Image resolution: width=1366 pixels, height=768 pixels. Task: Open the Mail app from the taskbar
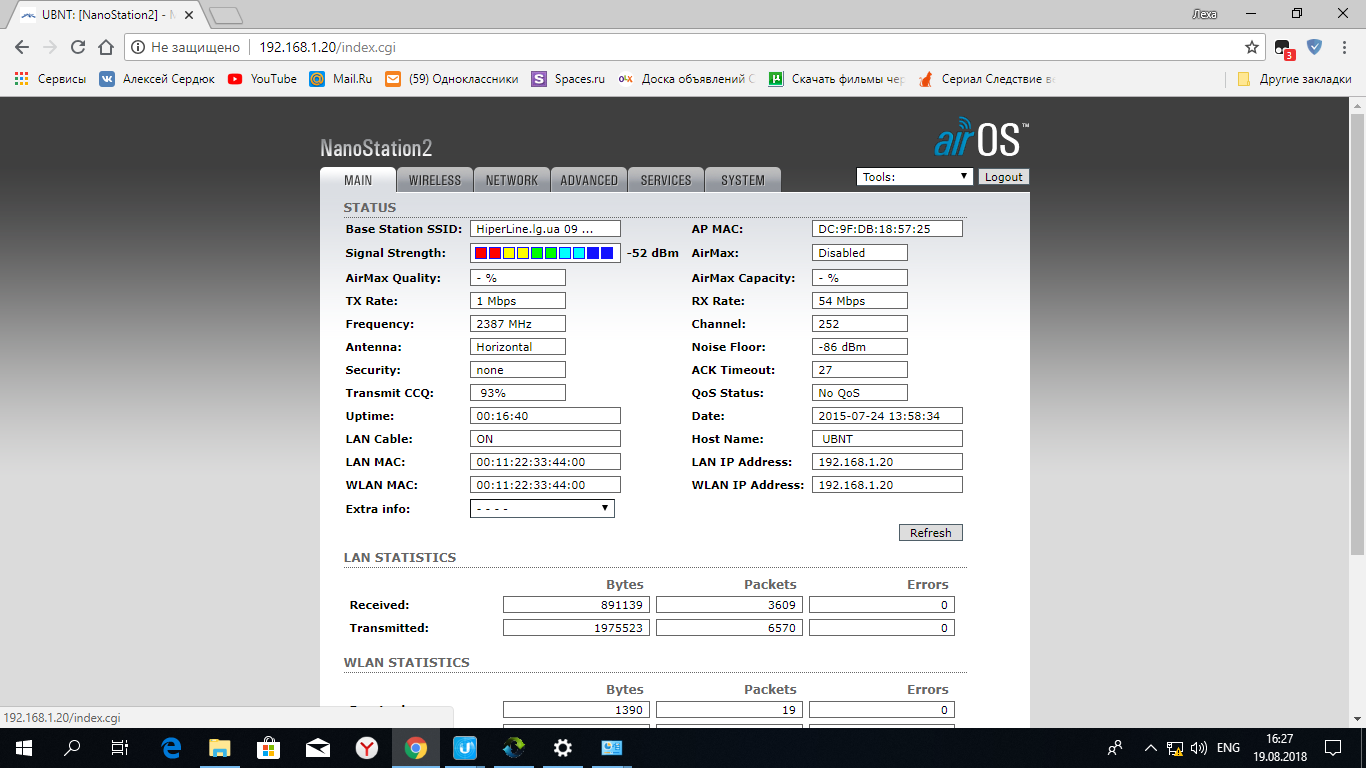[x=317, y=747]
